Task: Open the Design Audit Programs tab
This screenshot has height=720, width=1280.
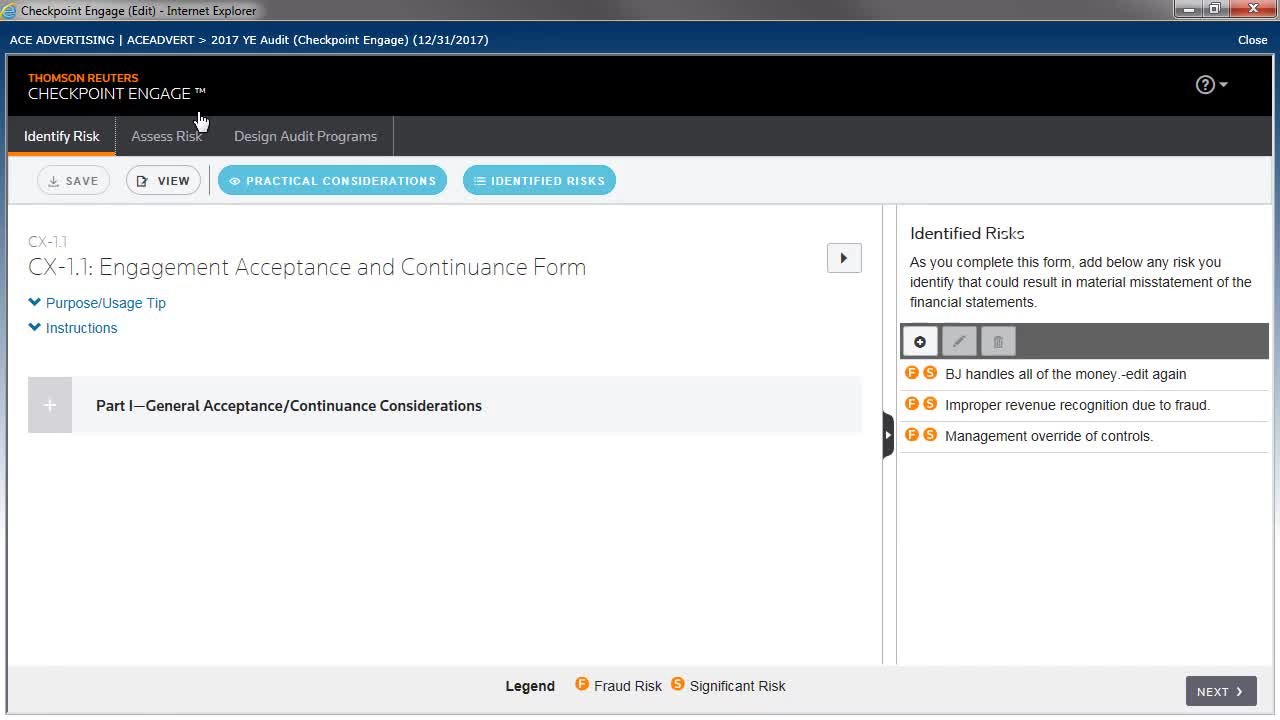Action: pos(305,136)
